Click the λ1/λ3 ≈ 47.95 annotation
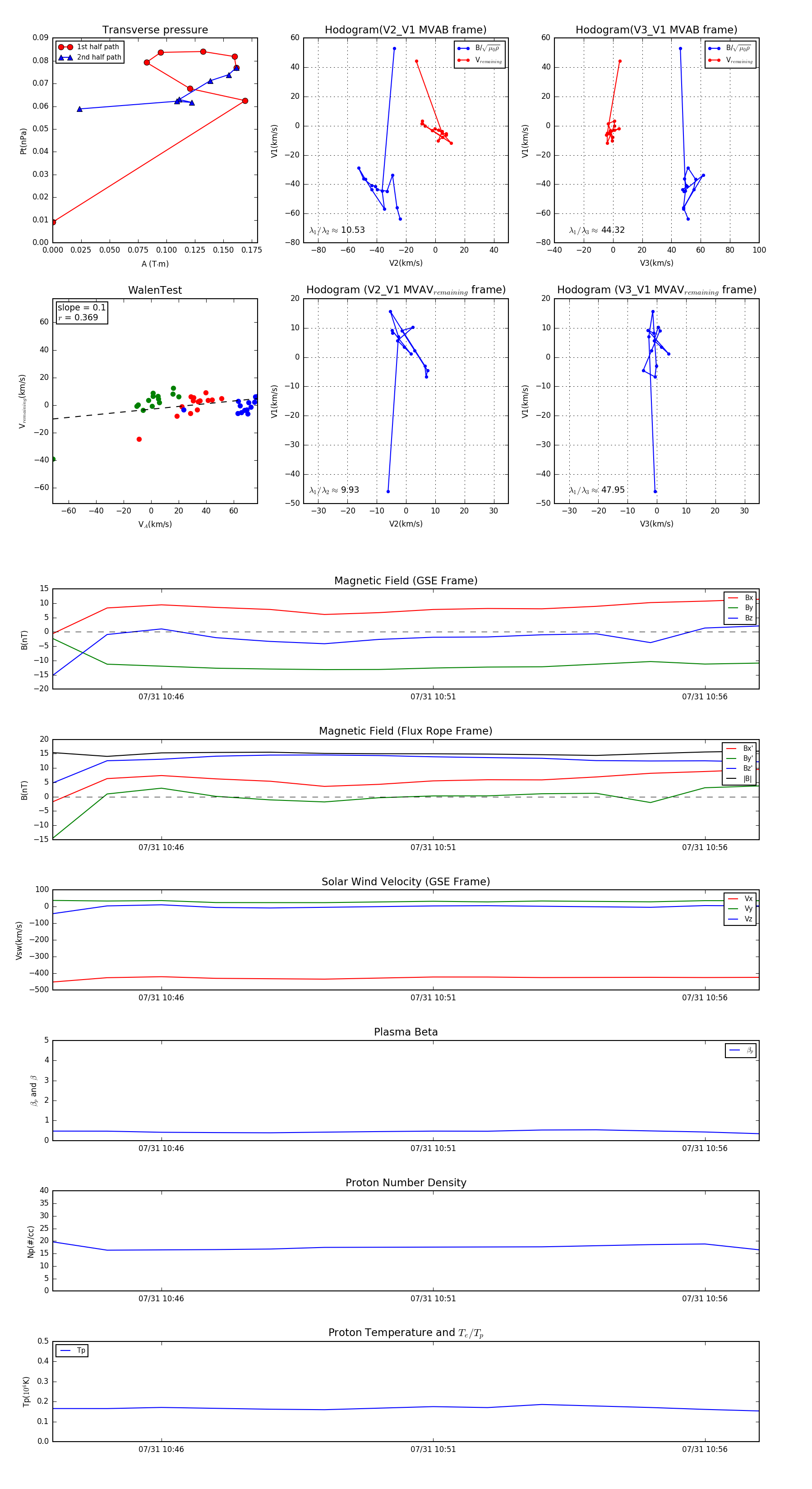Screen dimensions: 812x1489 [x=597, y=490]
